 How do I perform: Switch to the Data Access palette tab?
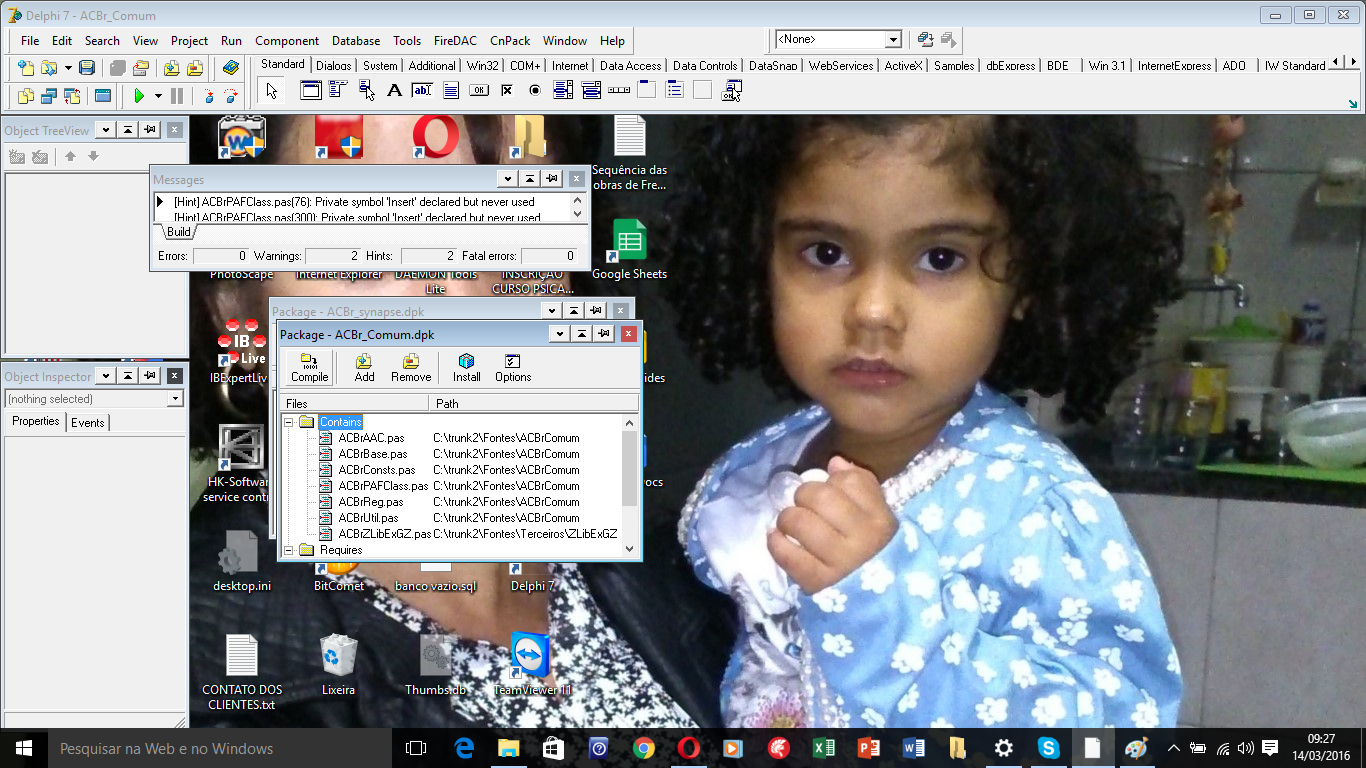(x=630, y=66)
